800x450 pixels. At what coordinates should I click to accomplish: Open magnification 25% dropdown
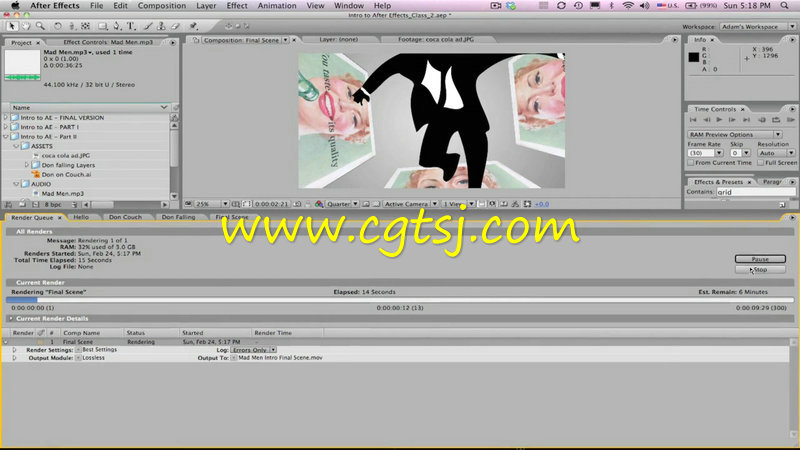[x=212, y=204]
